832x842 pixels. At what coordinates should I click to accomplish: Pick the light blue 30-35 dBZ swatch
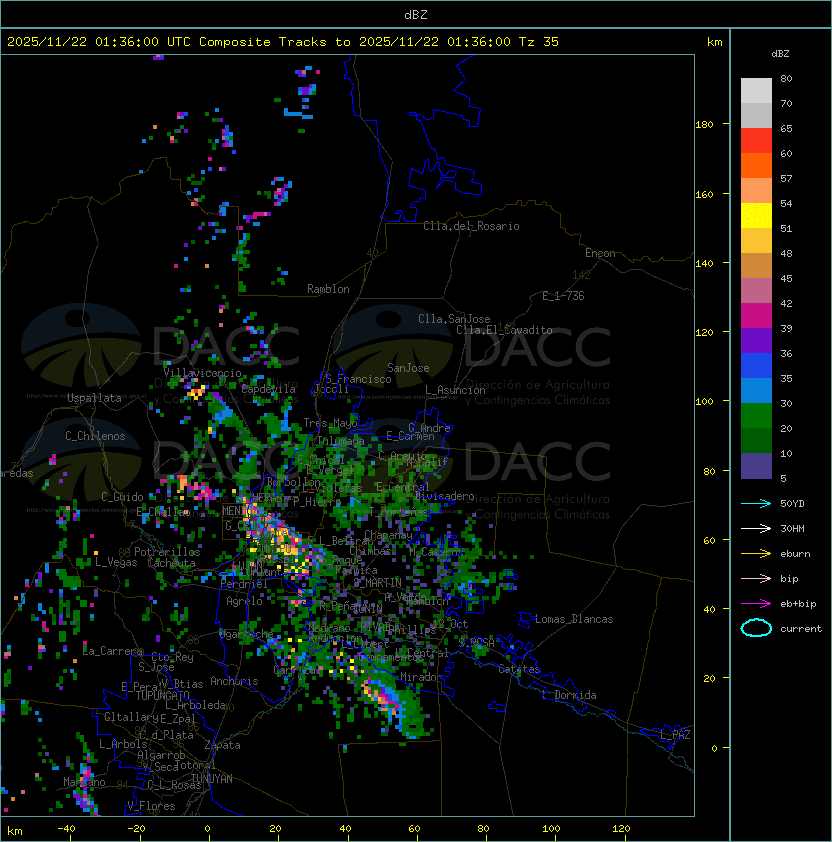[756, 390]
